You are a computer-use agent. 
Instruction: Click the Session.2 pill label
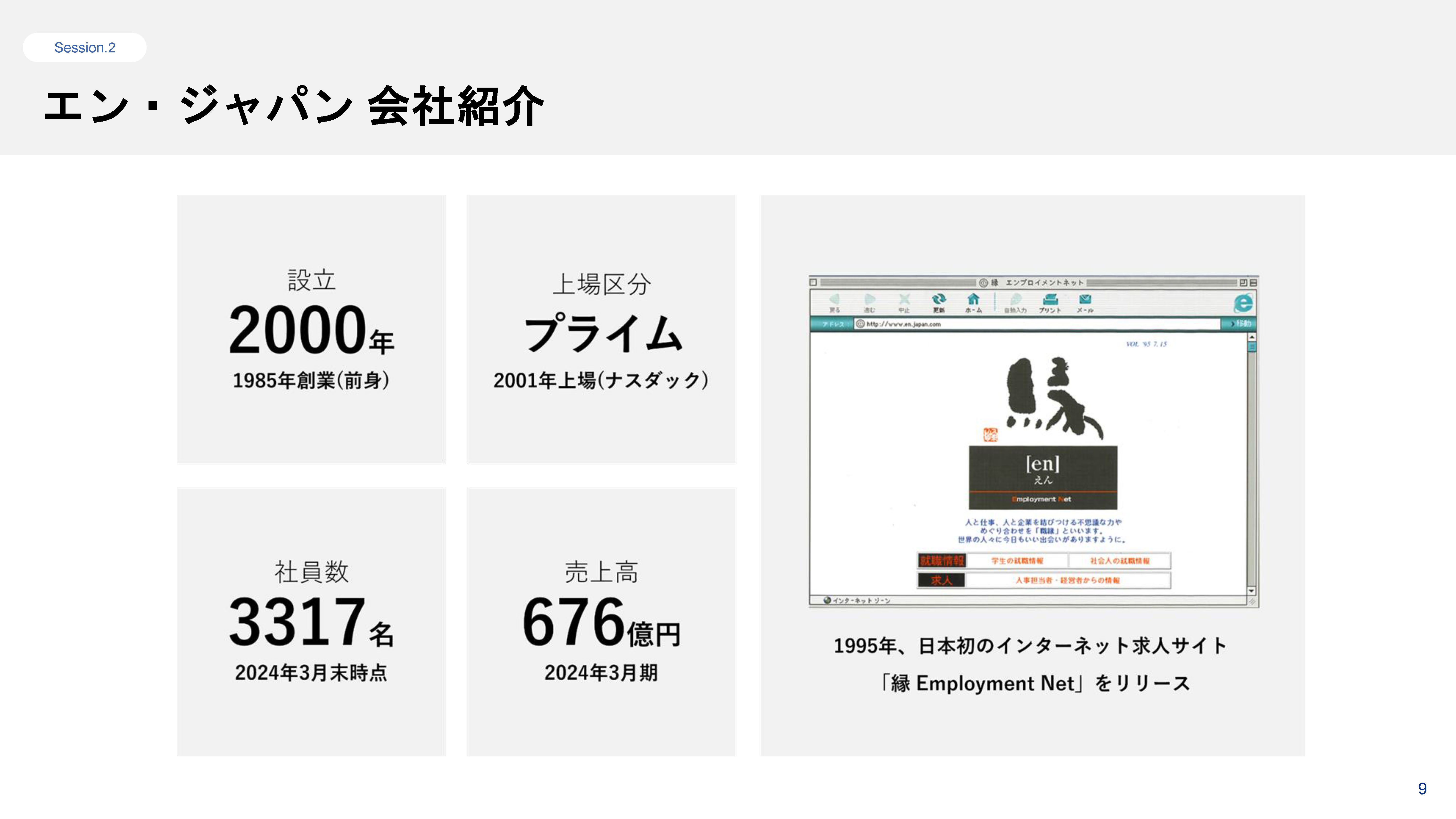tap(85, 48)
